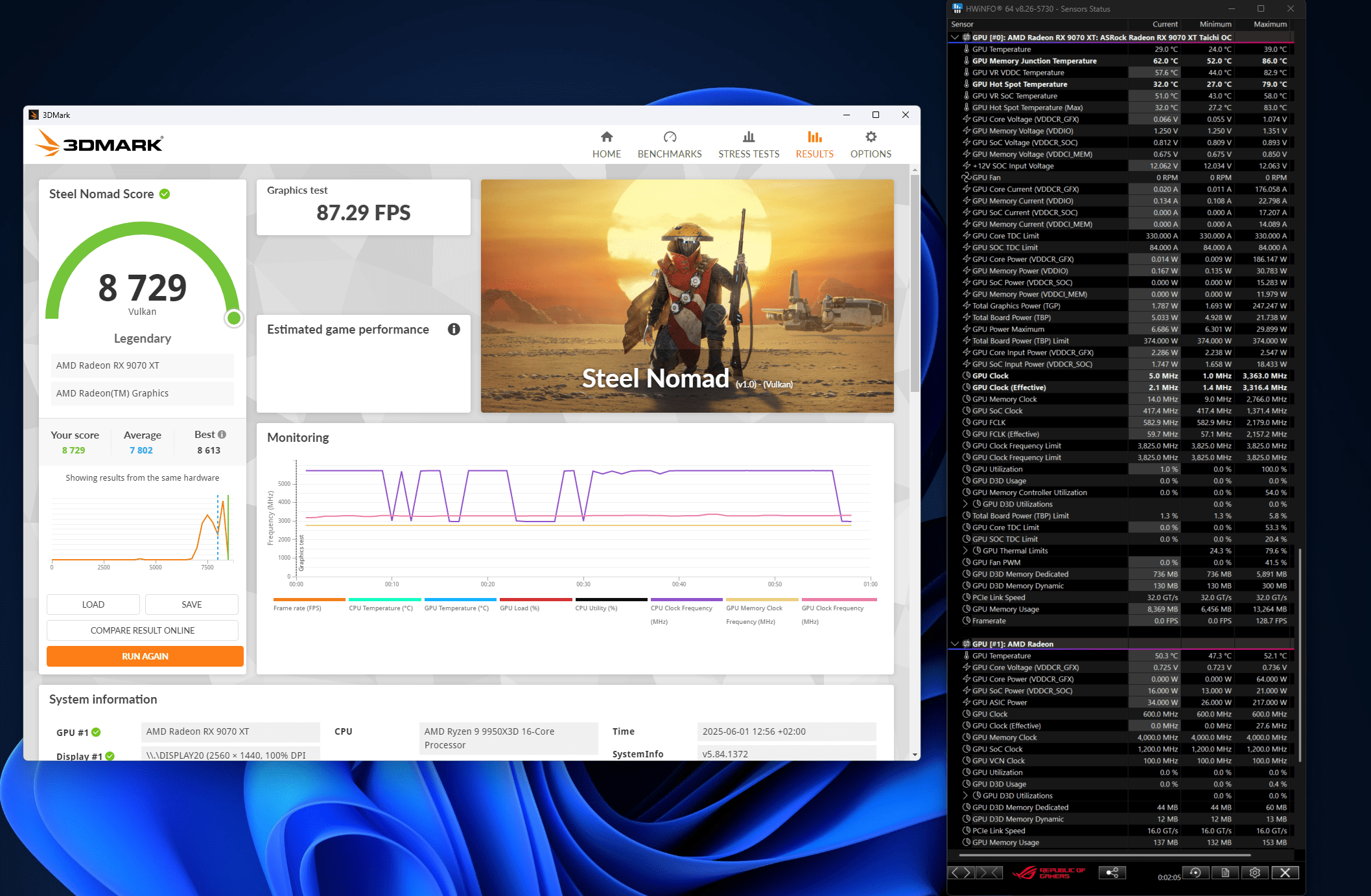Viewport: 1371px width, 896px height.
Task: Open the STRESS TESTS page
Action: [x=749, y=144]
